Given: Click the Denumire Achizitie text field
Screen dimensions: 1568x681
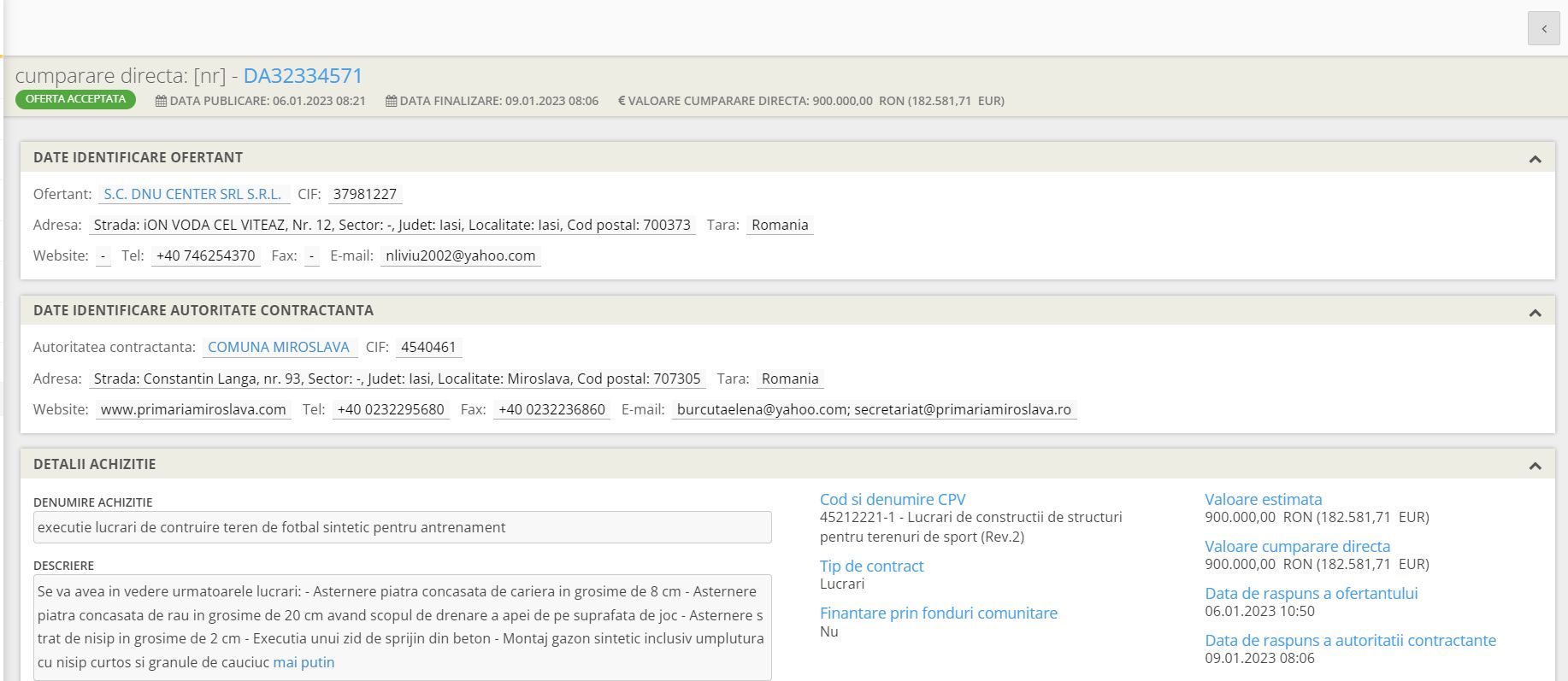Looking at the screenshot, I should pyautogui.click(x=403, y=527).
